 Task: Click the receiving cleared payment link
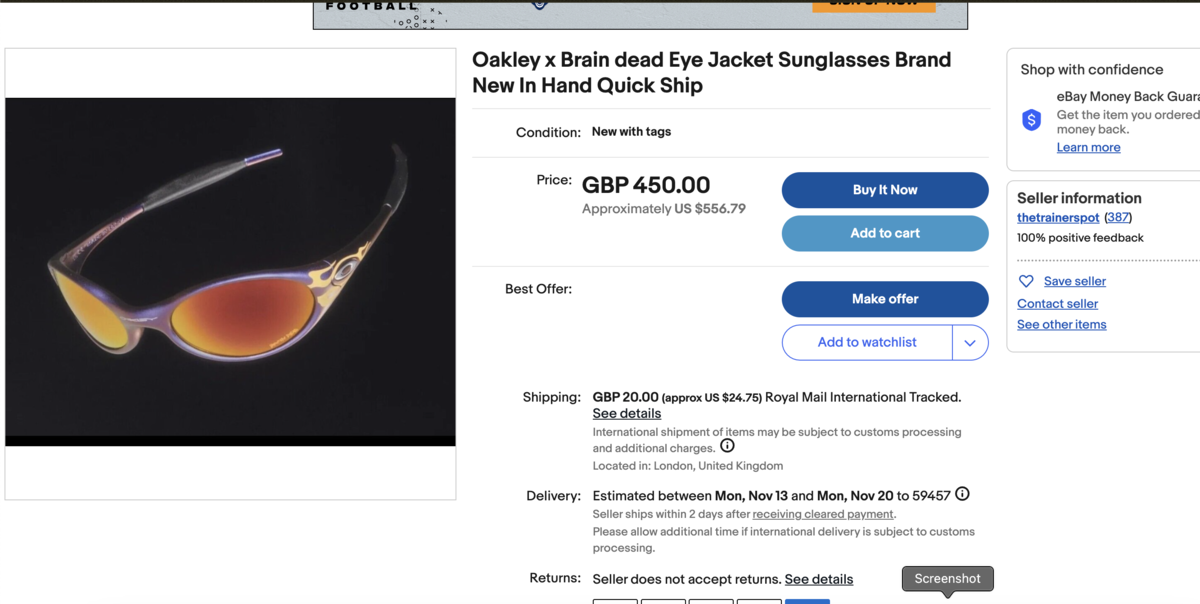coord(823,514)
